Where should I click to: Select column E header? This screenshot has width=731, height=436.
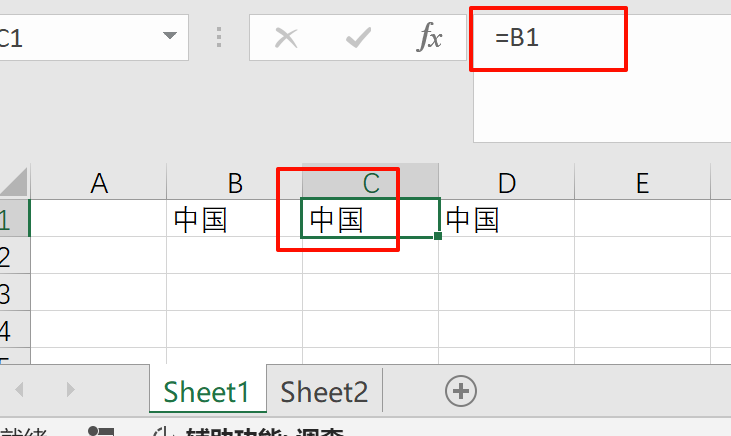tap(642, 183)
